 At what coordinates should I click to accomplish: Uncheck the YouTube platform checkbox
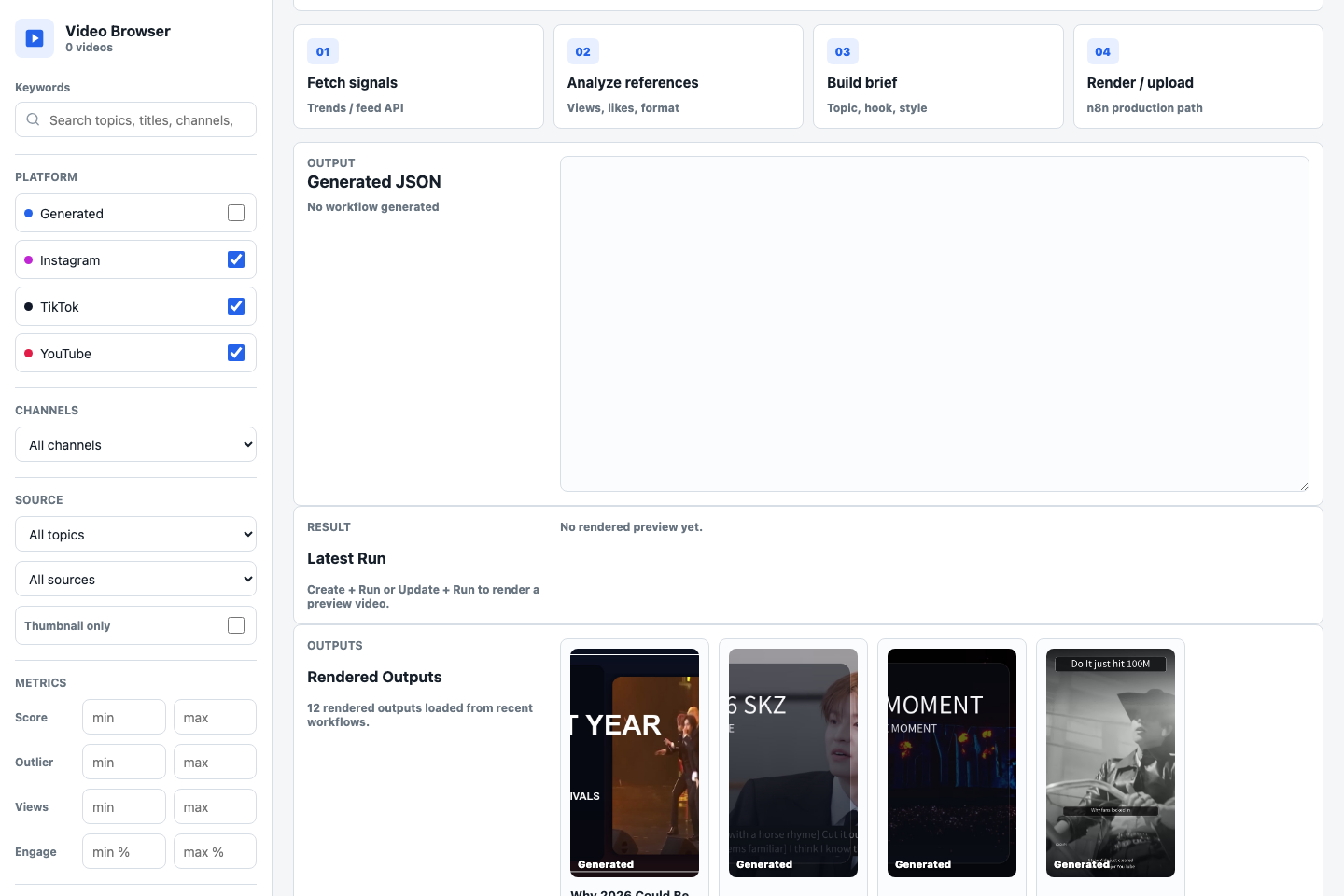coord(236,353)
